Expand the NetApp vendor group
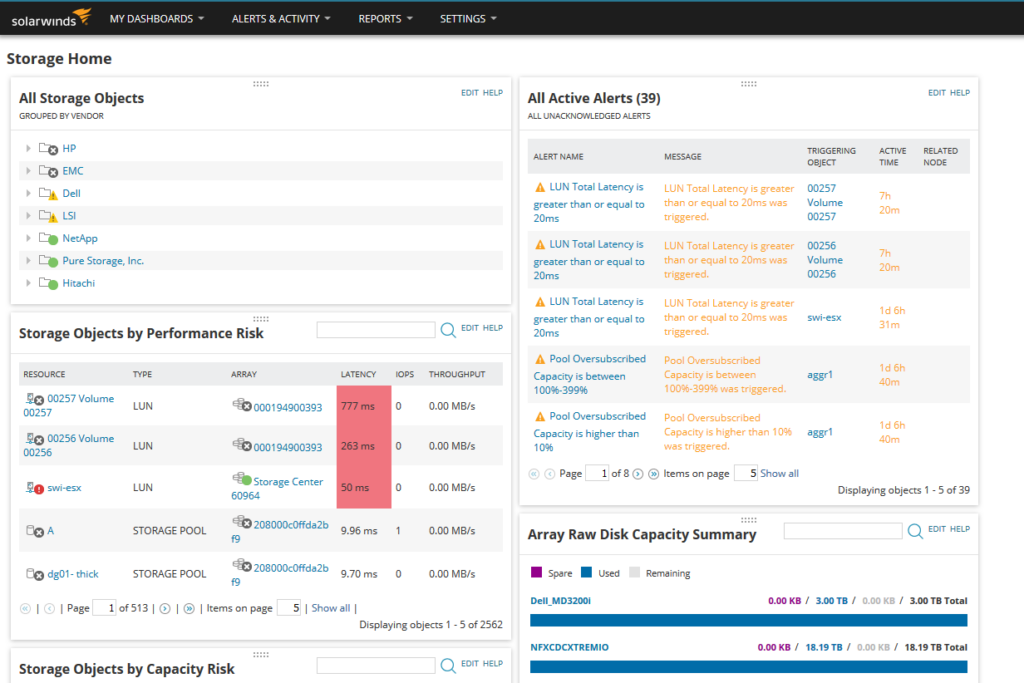This screenshot has height=683, width=1024. [28, 238]
